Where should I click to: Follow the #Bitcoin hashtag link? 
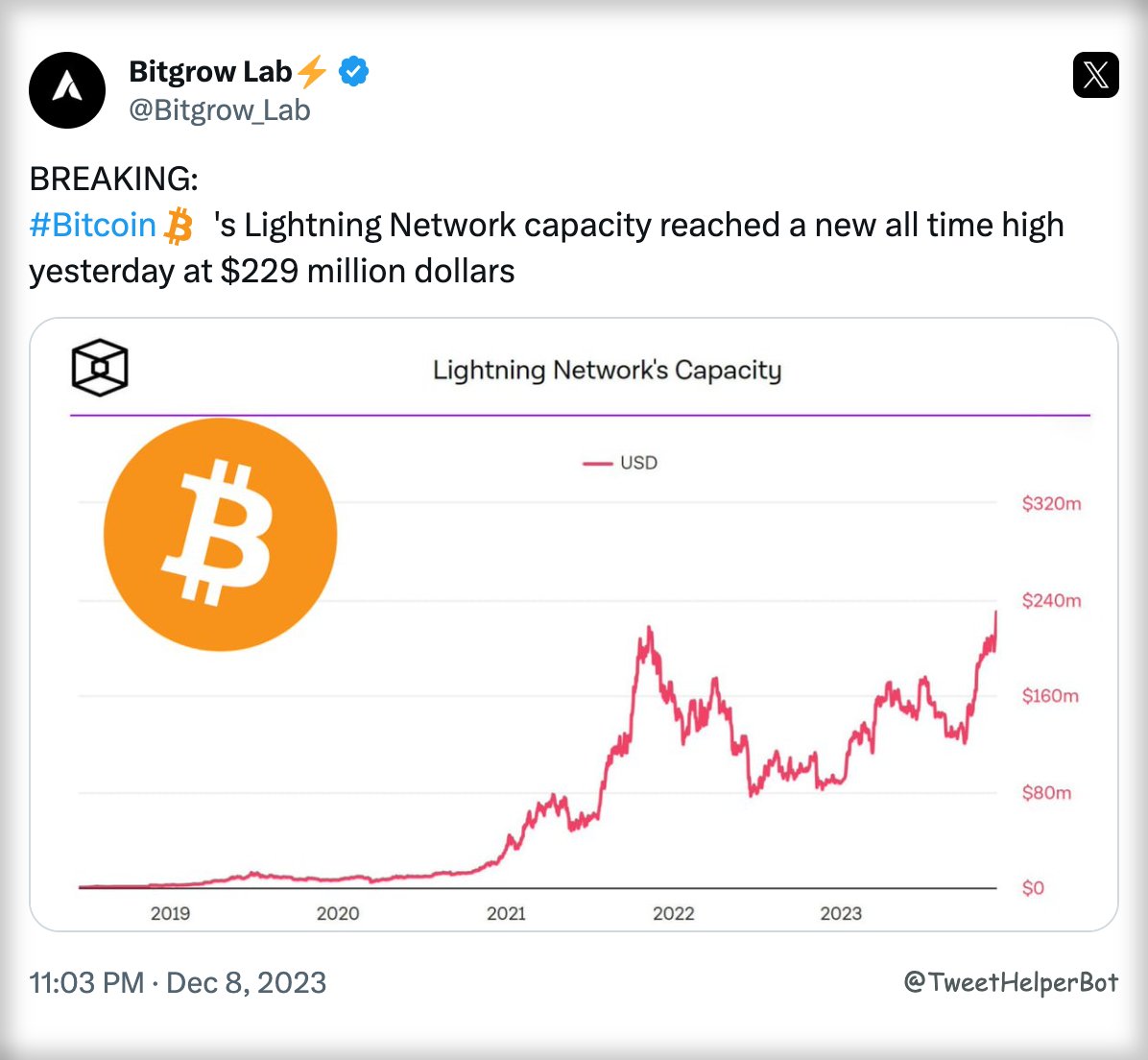(92, 226)
